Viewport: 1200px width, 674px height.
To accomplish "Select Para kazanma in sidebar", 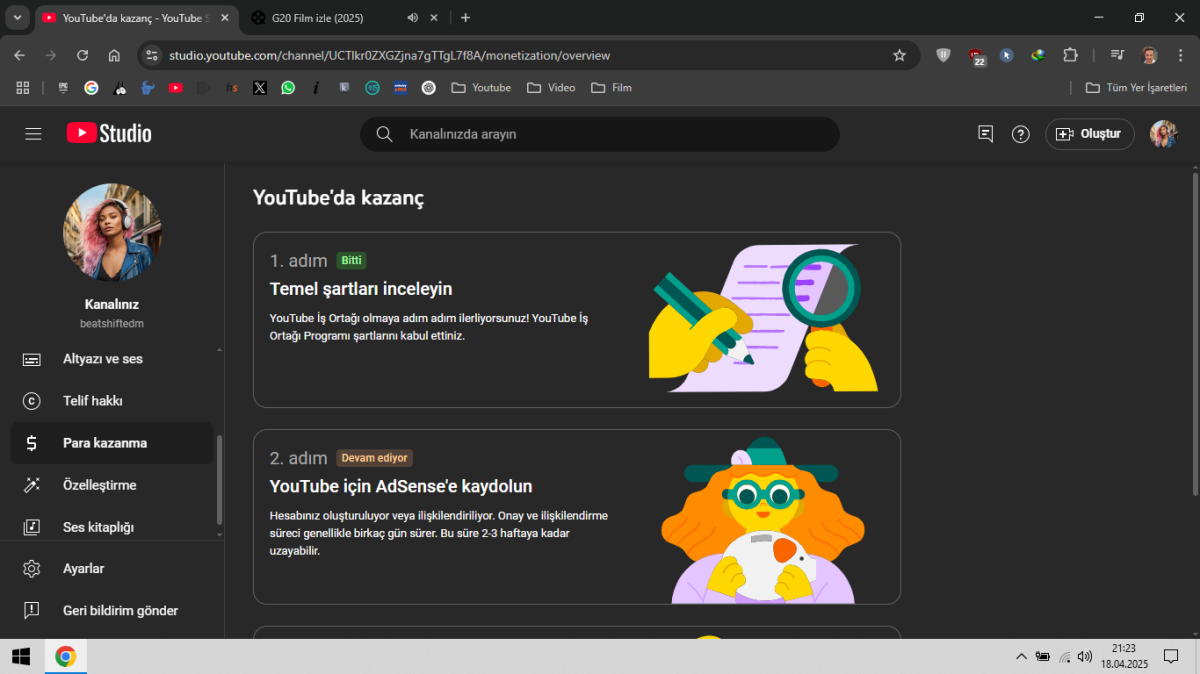I will pyautogui.click(x=112, y=443).
